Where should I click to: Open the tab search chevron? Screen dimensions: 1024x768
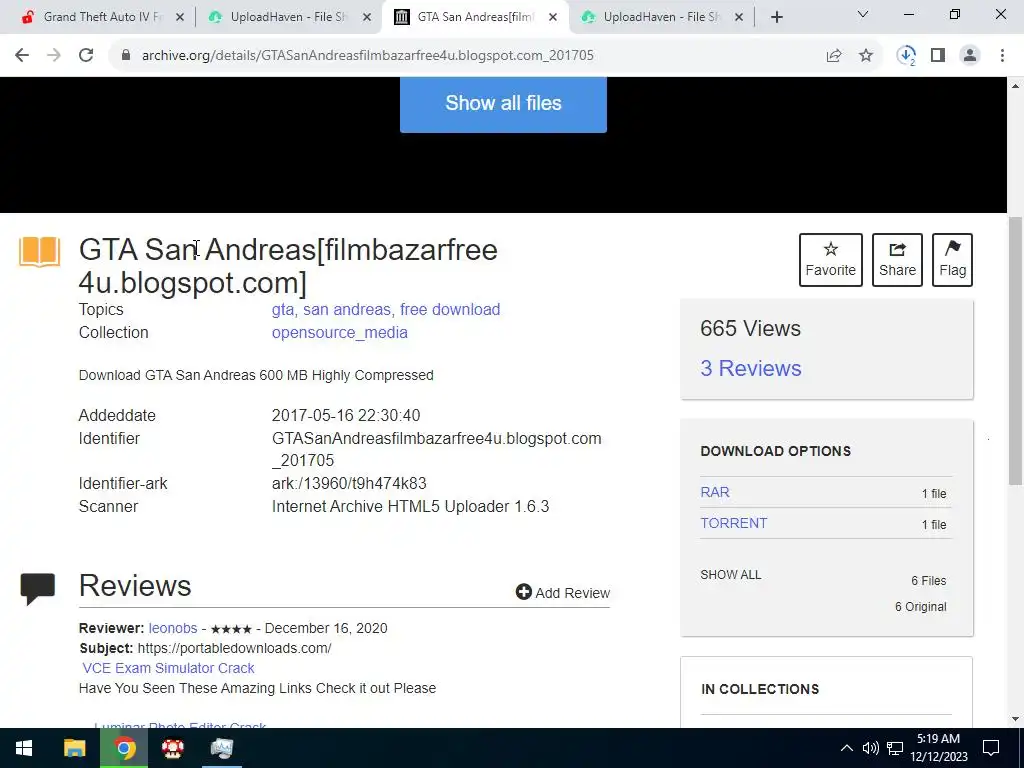coord(863,14)
